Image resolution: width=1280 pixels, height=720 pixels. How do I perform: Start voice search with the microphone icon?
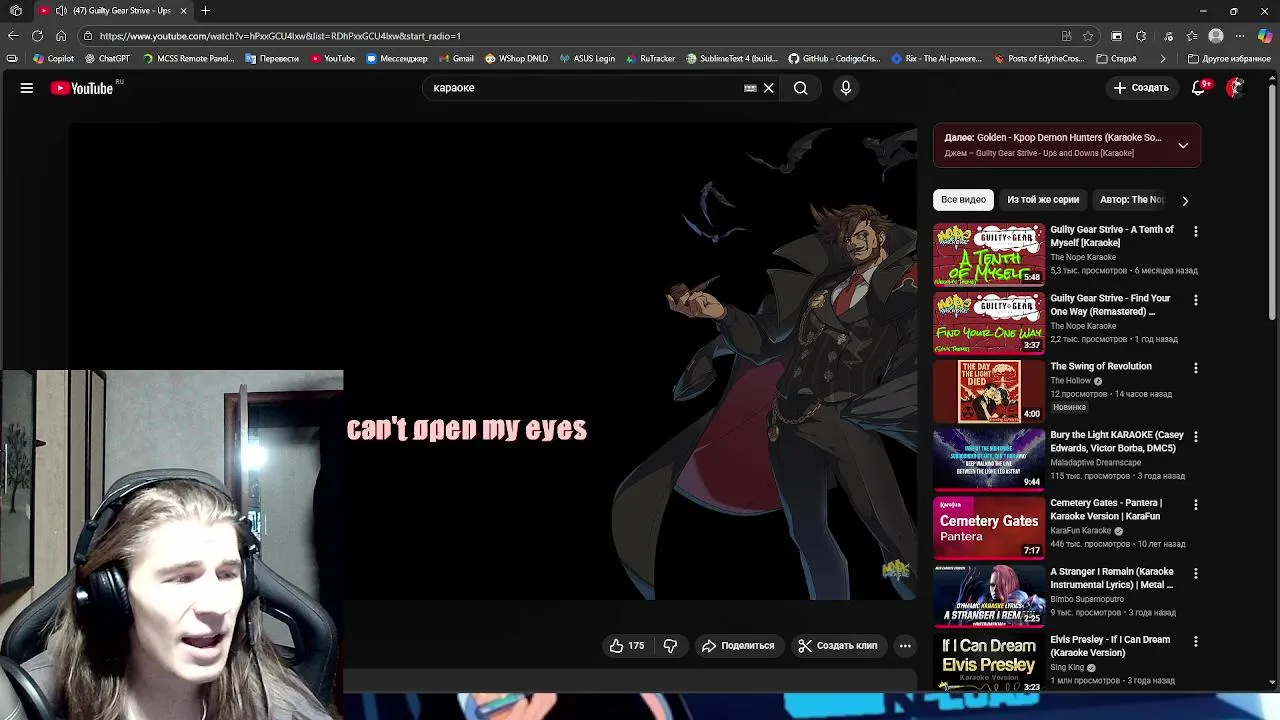pos(846,88)
